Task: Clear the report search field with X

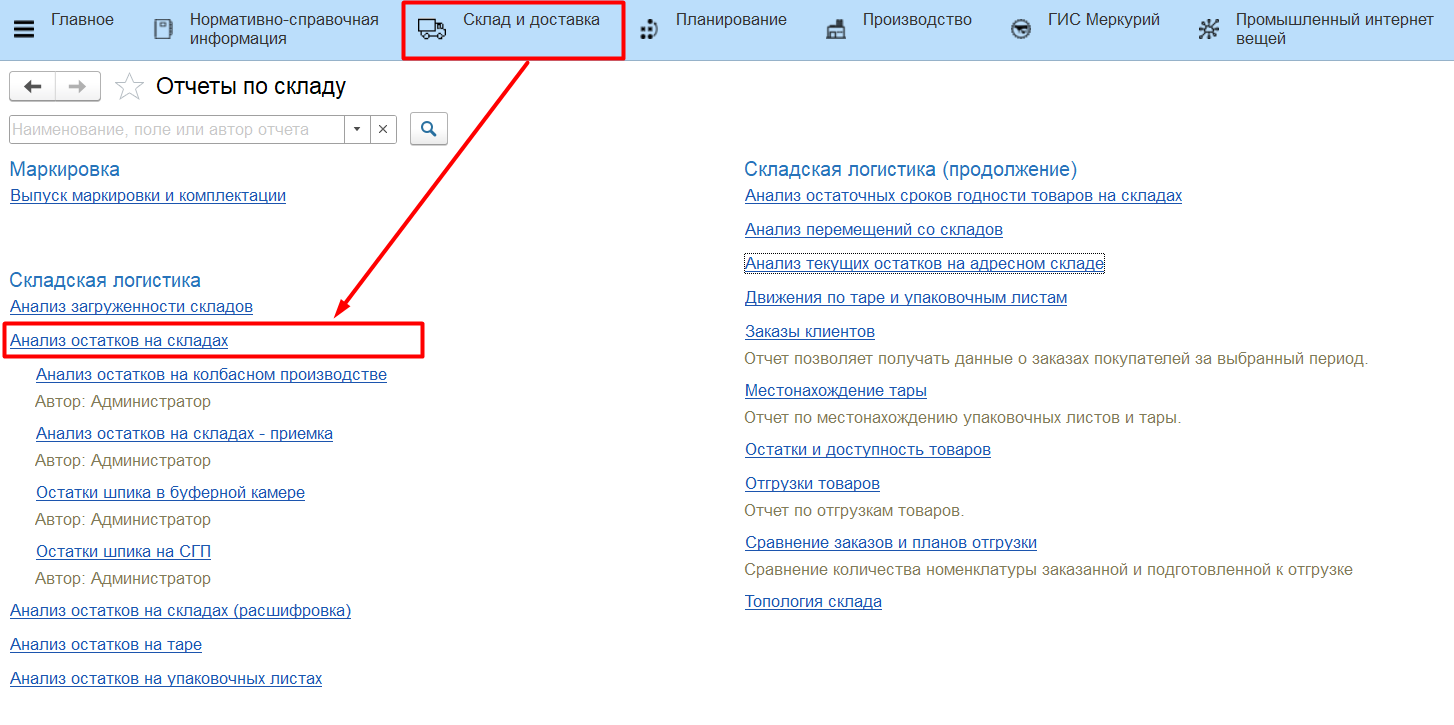Action: 384,130
